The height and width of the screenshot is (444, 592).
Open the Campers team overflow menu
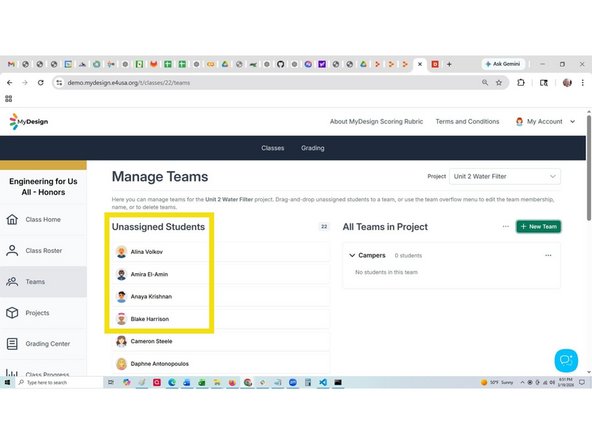(x=548, y=256)
